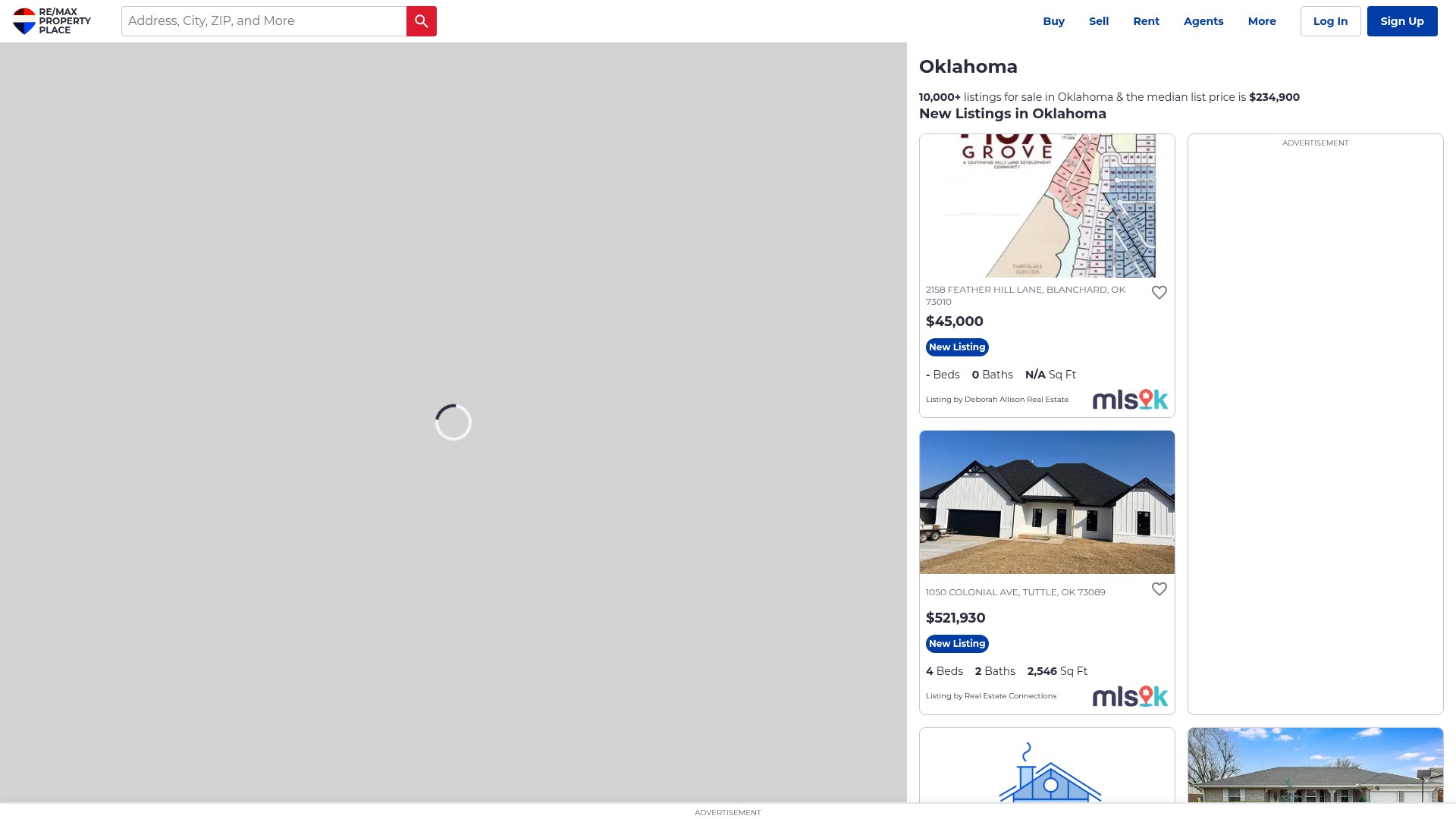
Task: Focus the Address, City, ZIP search field
Action: 264,21
